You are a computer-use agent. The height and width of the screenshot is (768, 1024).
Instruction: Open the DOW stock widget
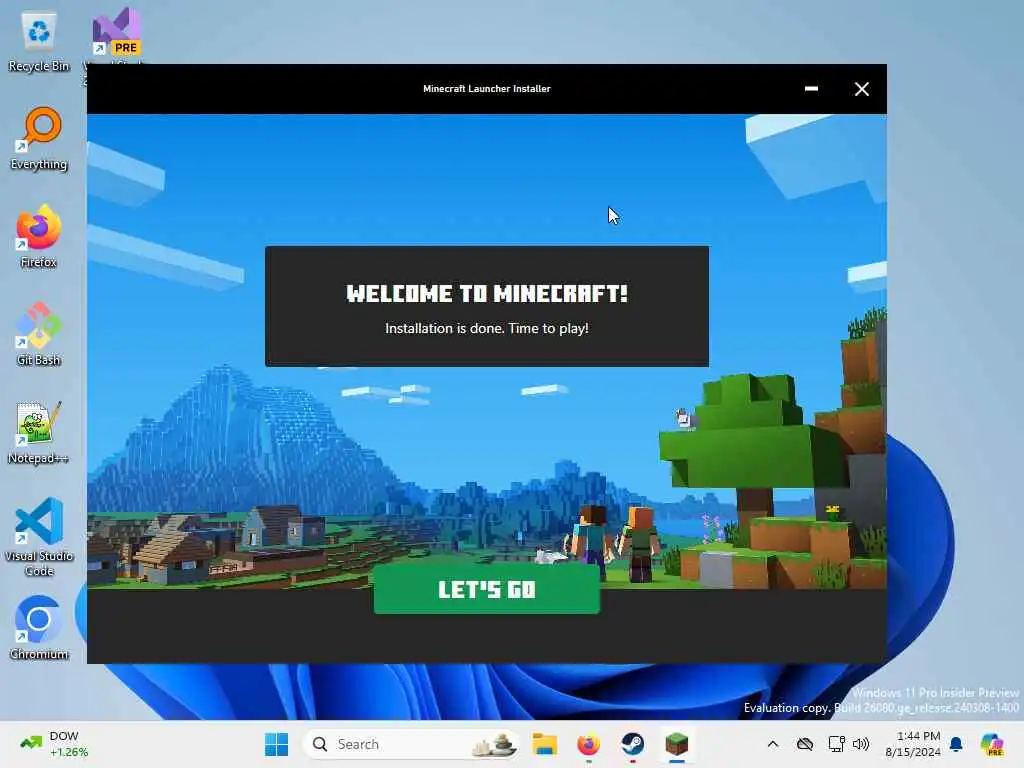[54, 744]
